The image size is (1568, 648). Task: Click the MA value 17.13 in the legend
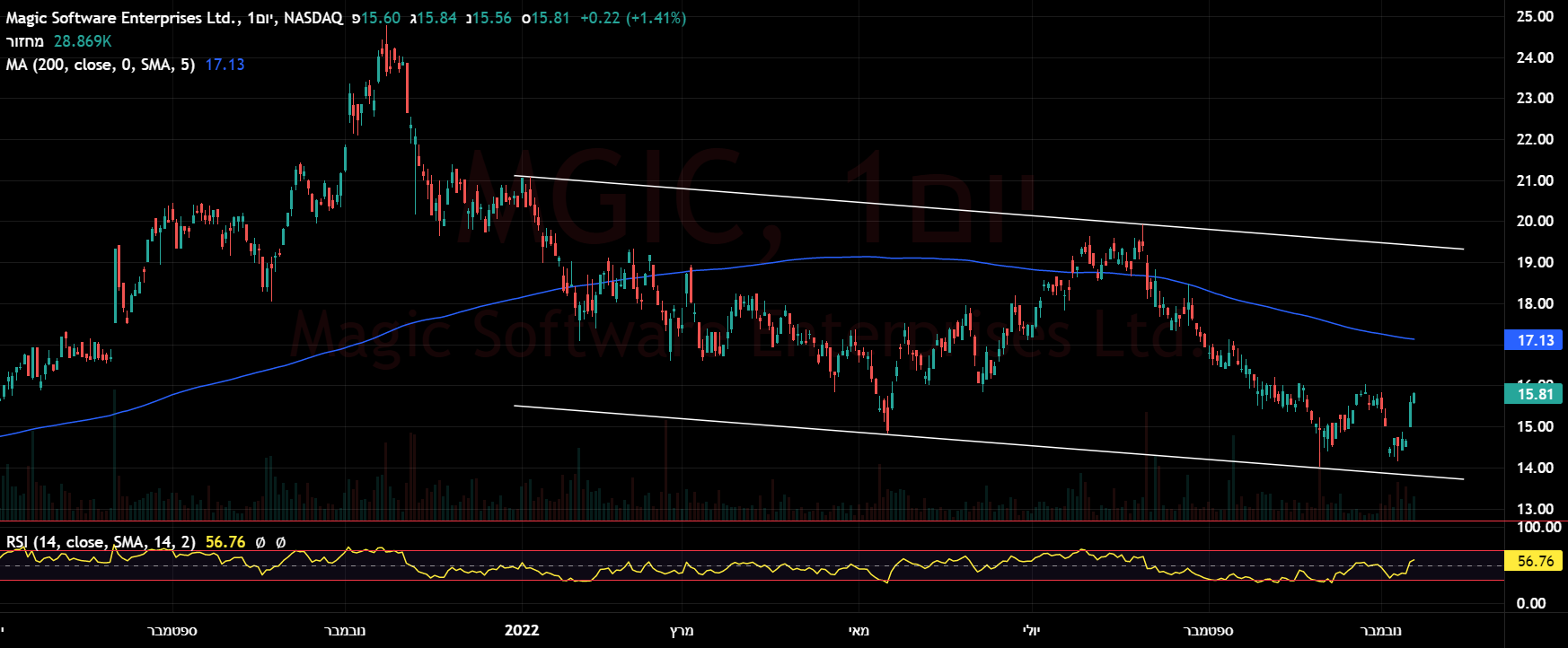coord(225,65)
